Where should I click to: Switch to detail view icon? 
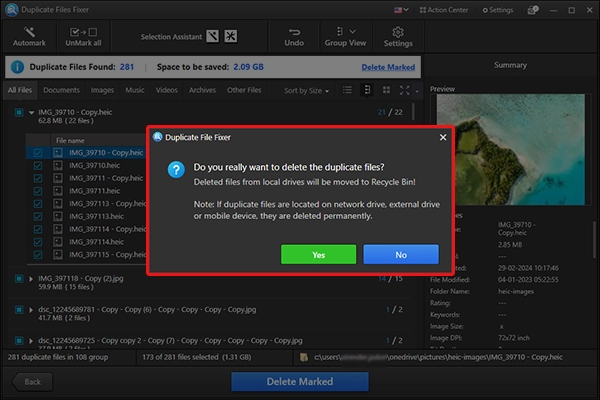tap(367, 90)
